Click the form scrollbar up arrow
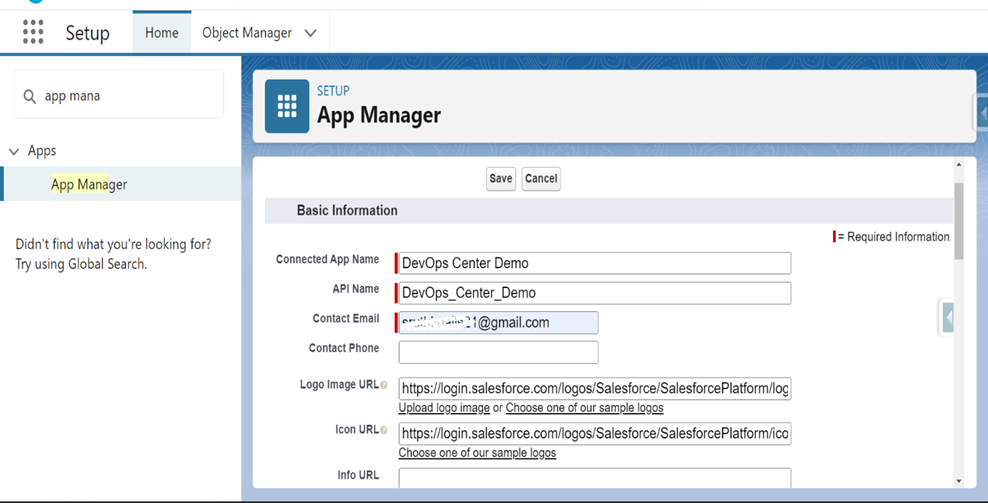This screenshot has width=988, height=503. click(958, 165)
